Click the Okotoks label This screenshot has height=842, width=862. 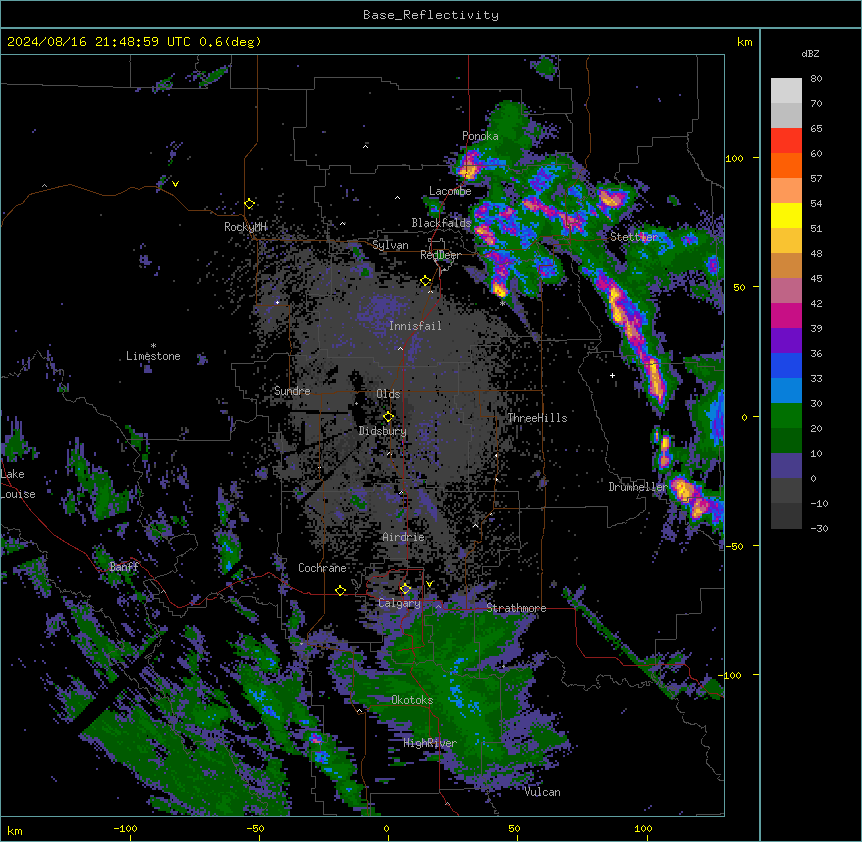click(x=412, y=700)
